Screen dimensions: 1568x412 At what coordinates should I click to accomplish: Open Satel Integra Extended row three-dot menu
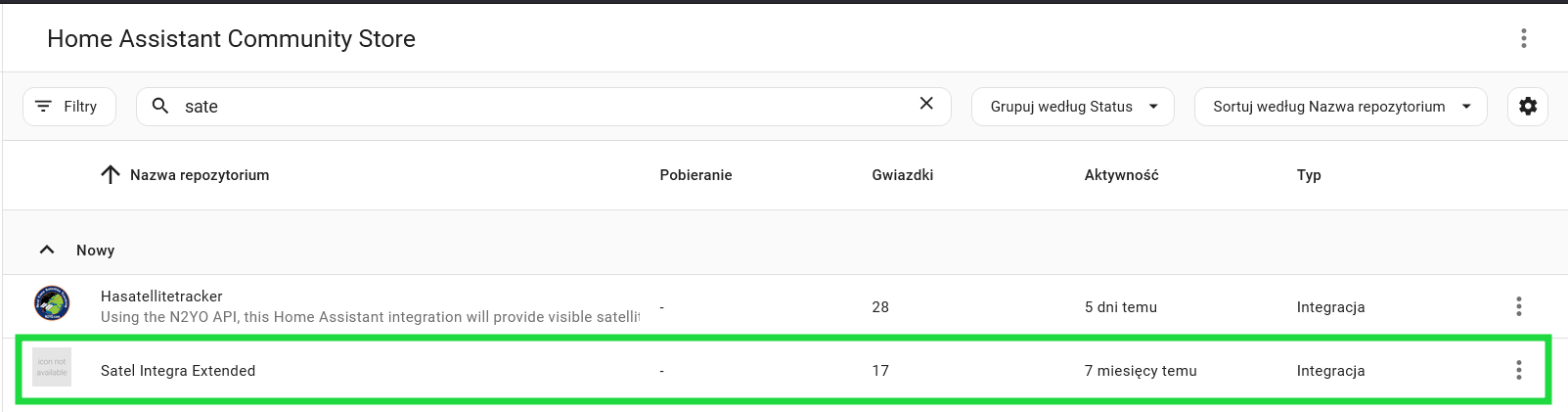point(1518,370)
